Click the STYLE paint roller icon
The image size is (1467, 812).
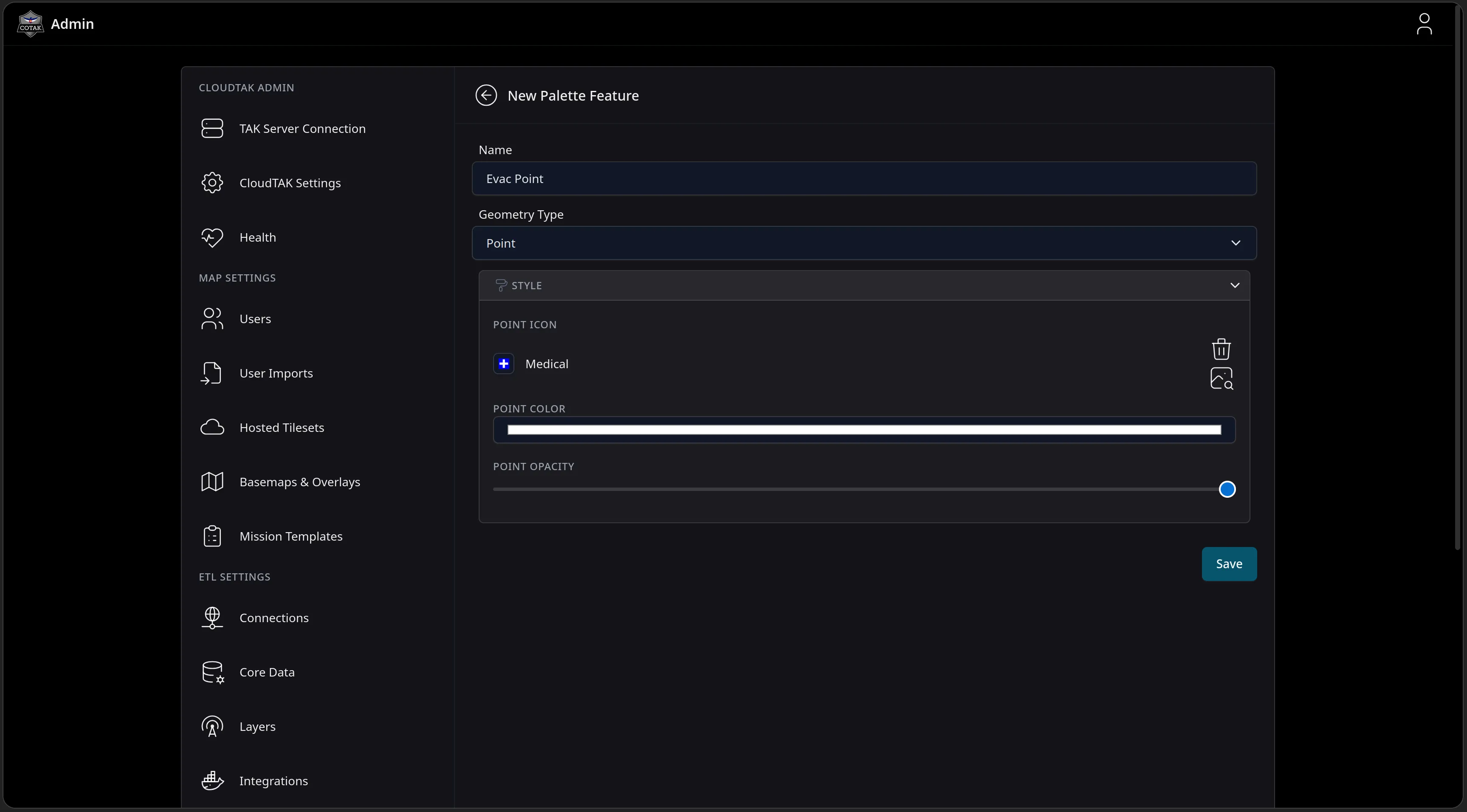[x=501, y=285]
